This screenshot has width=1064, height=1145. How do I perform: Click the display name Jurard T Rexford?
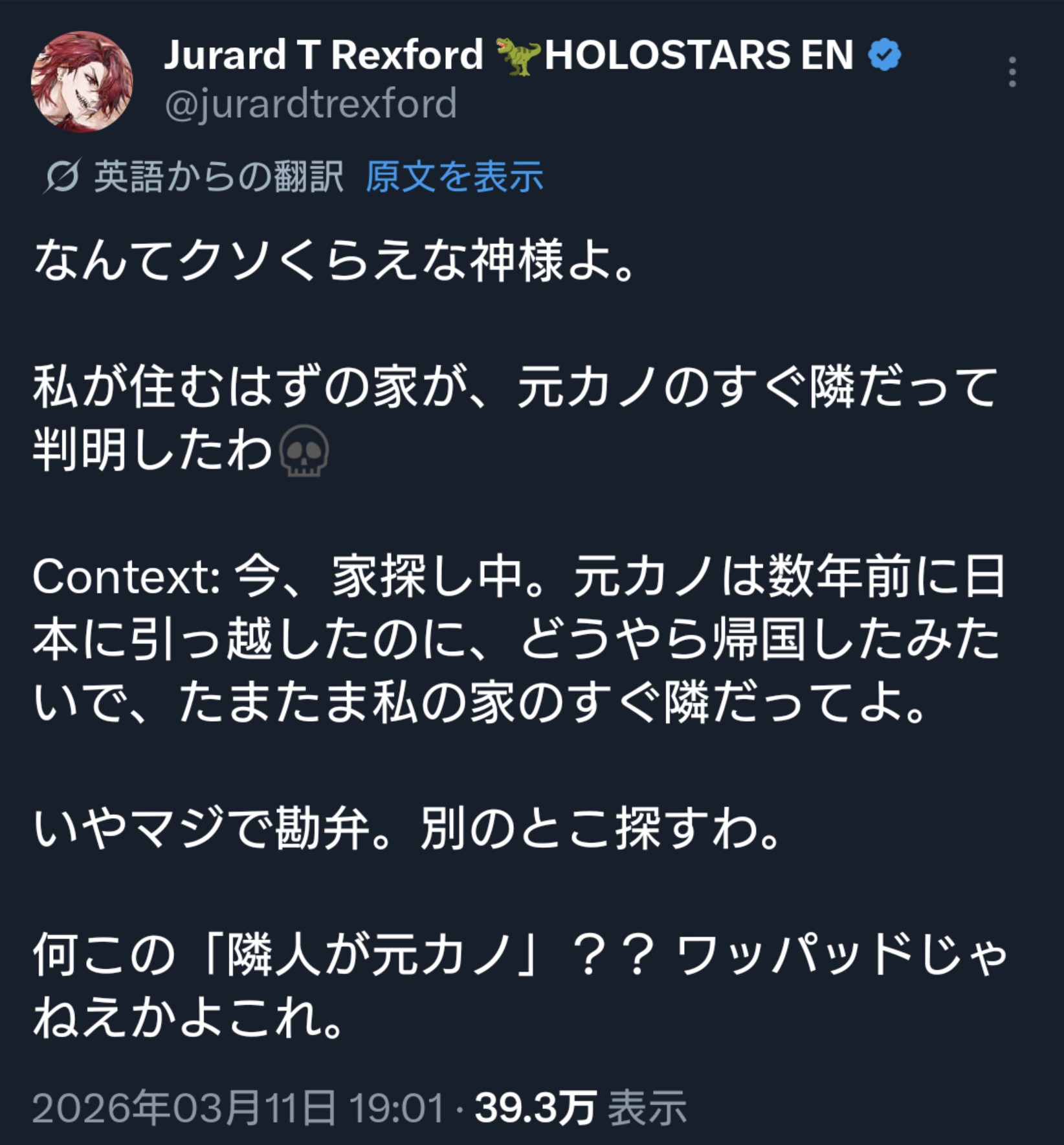tap(324, 54)
